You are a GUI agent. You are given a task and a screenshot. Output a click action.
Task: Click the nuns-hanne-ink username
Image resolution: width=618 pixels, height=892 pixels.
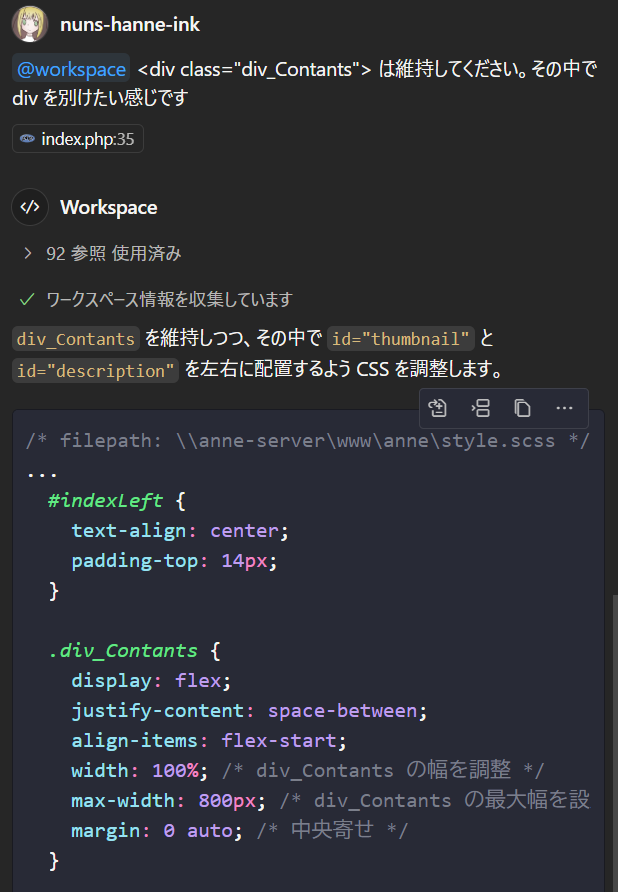130,24
